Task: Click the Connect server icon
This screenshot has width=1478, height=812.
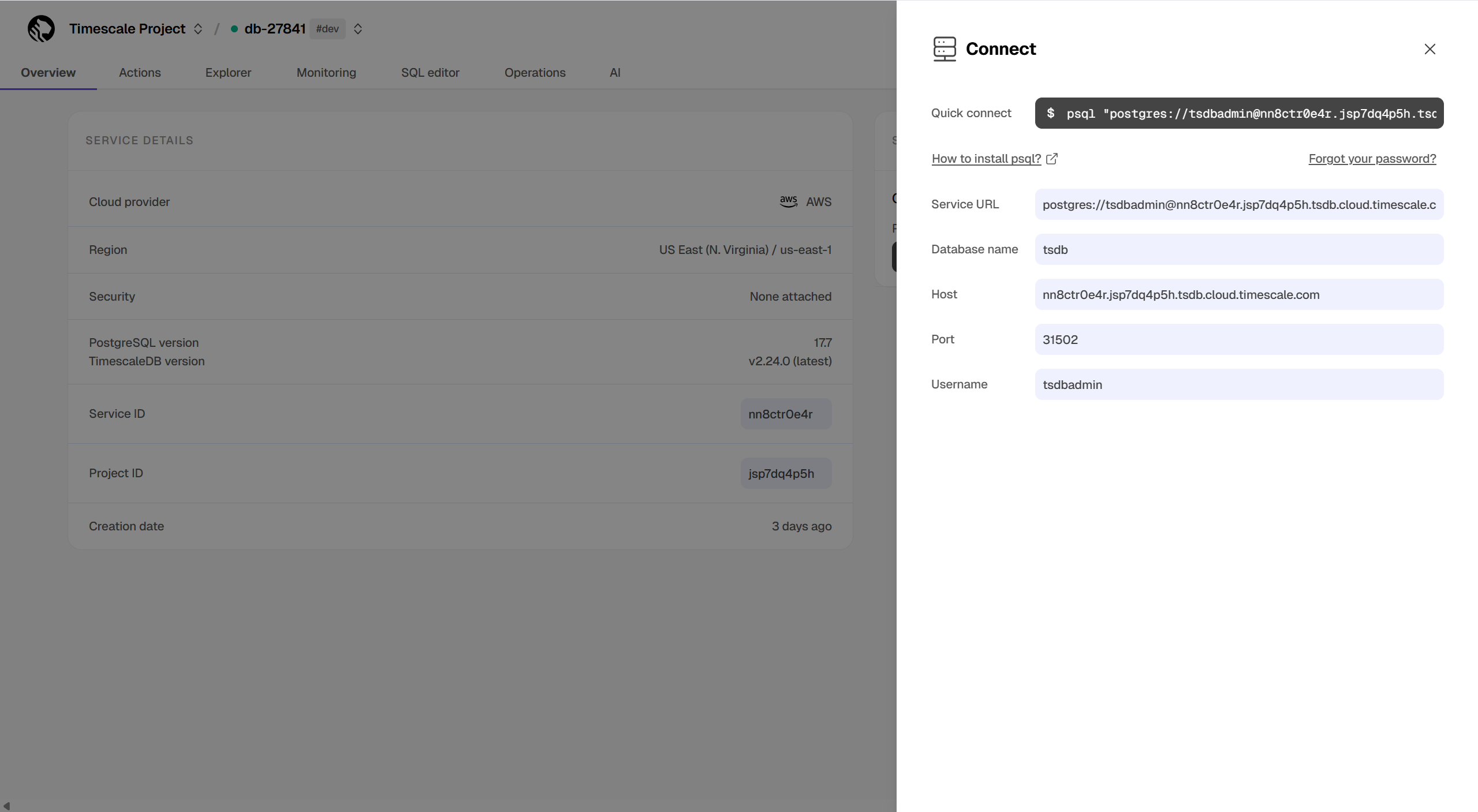Action: point(945,49)
